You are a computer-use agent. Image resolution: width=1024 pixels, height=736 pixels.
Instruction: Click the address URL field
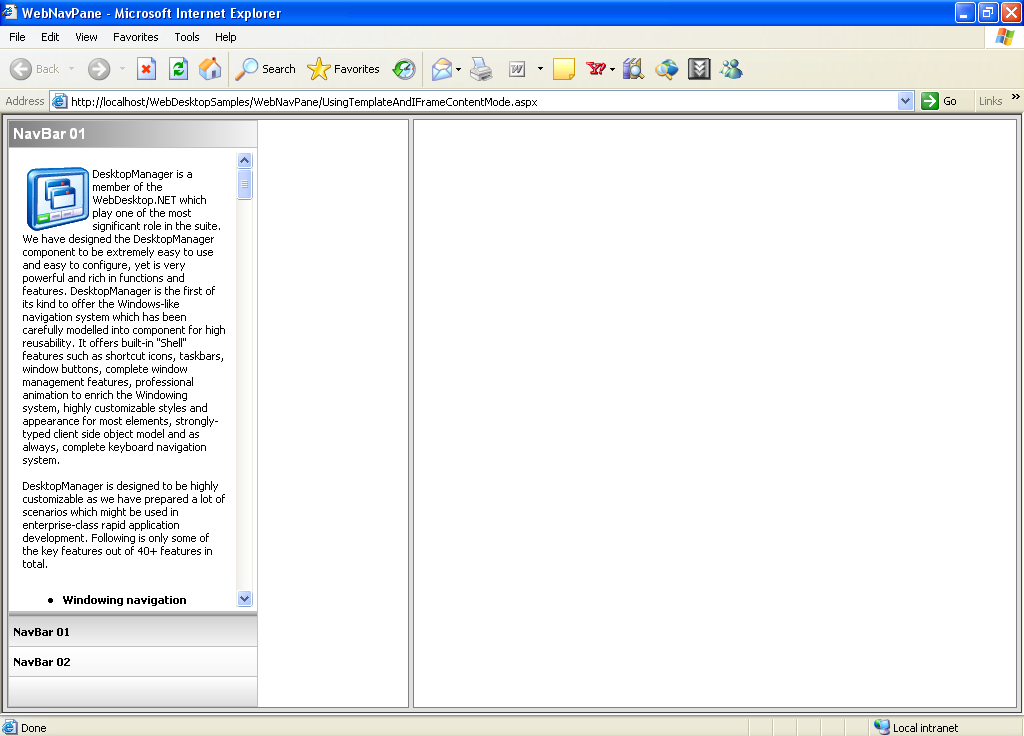click(480, 101)
